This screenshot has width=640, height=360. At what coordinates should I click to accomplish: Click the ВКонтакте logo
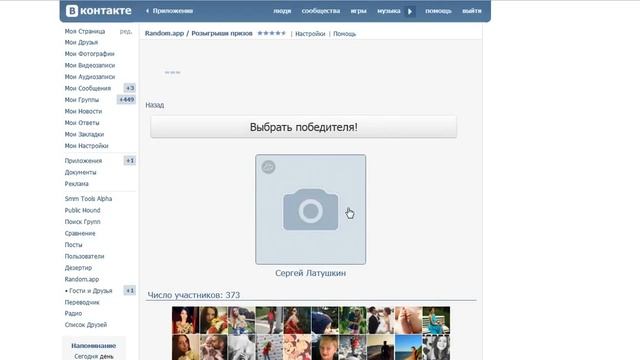pyautogui.click(x=99, y=11)
